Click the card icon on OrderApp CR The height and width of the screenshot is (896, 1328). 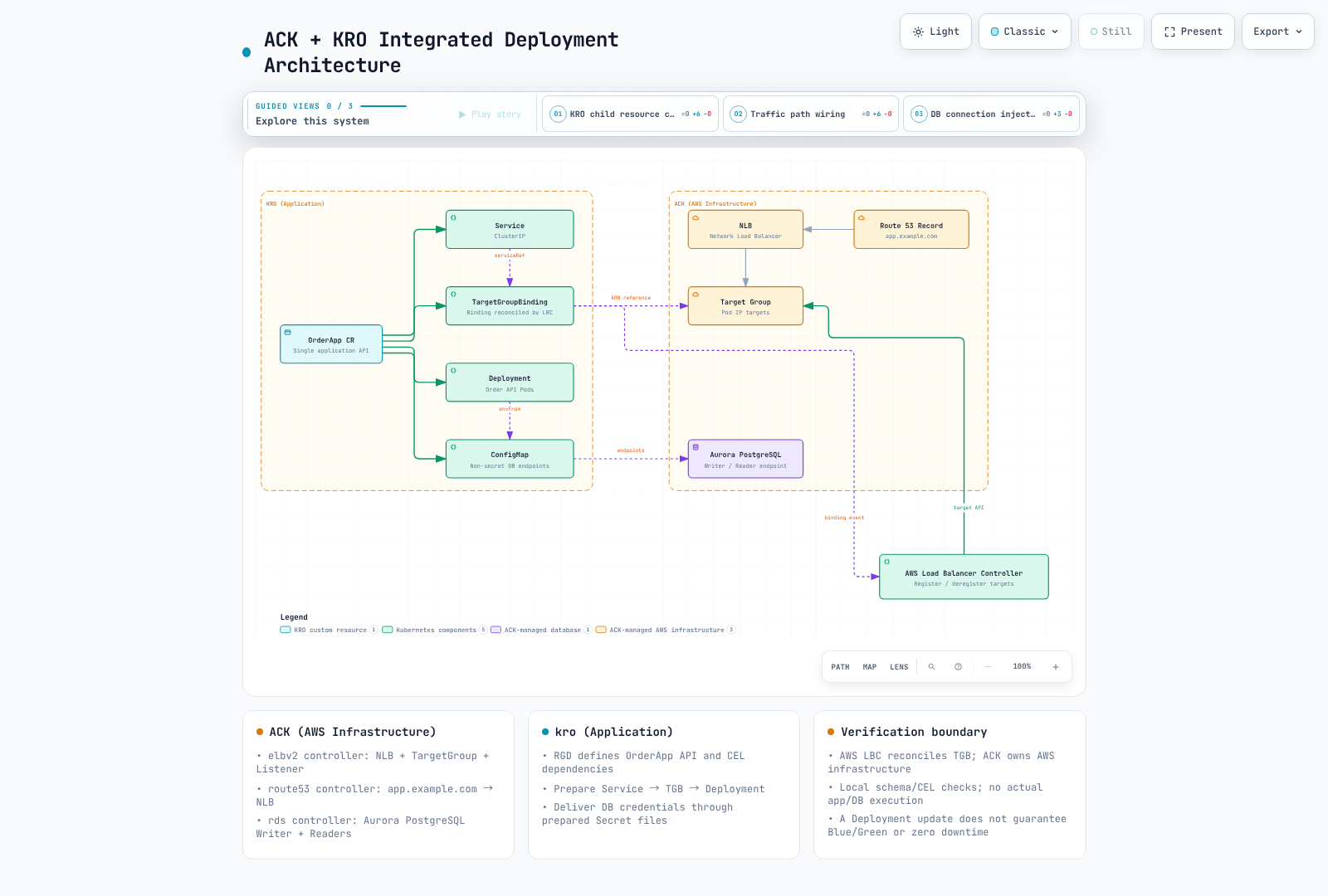pyautogui.click(x=287, y=333)
